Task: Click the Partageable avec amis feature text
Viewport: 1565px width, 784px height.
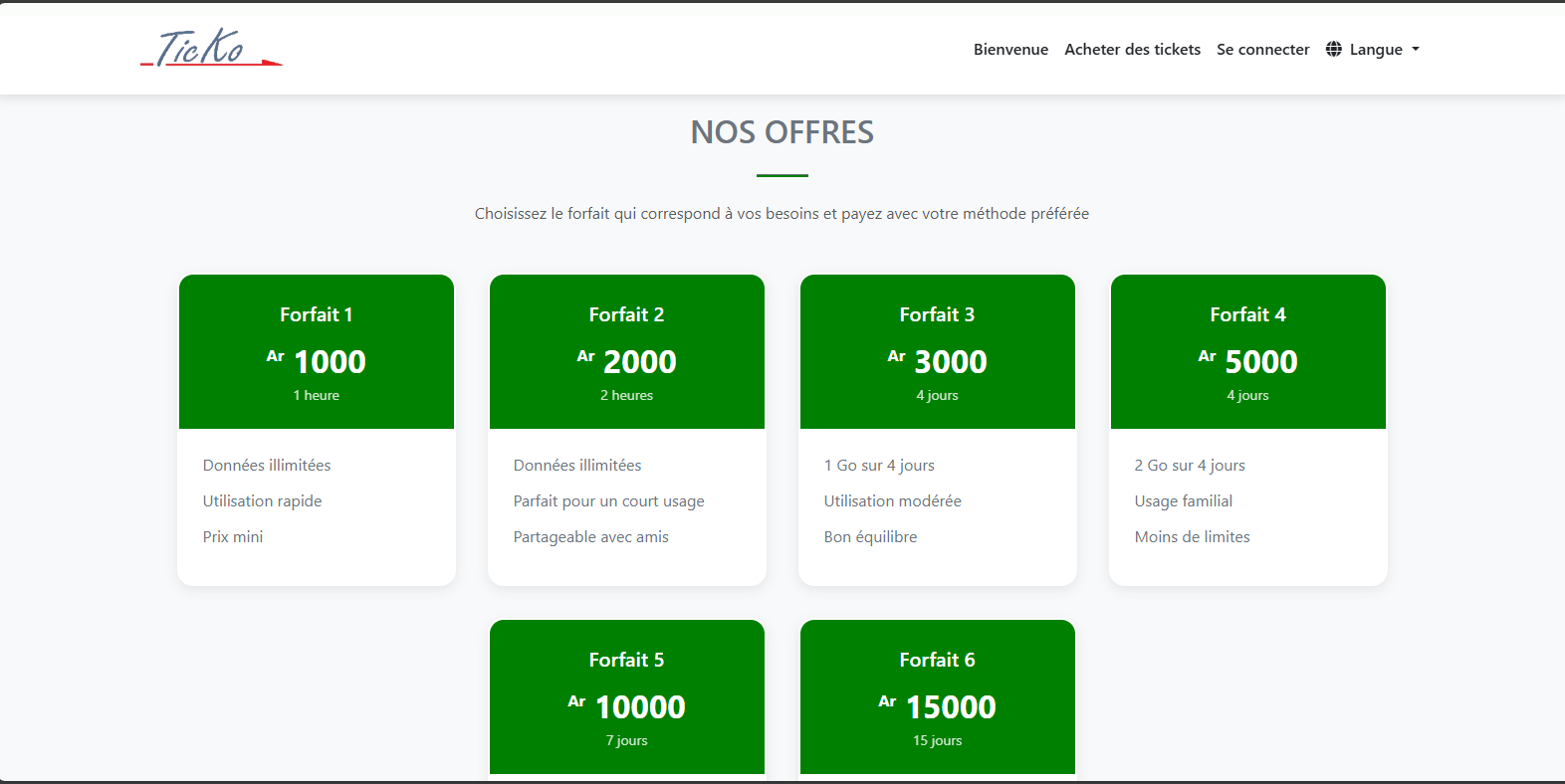Action: point(590,536)
